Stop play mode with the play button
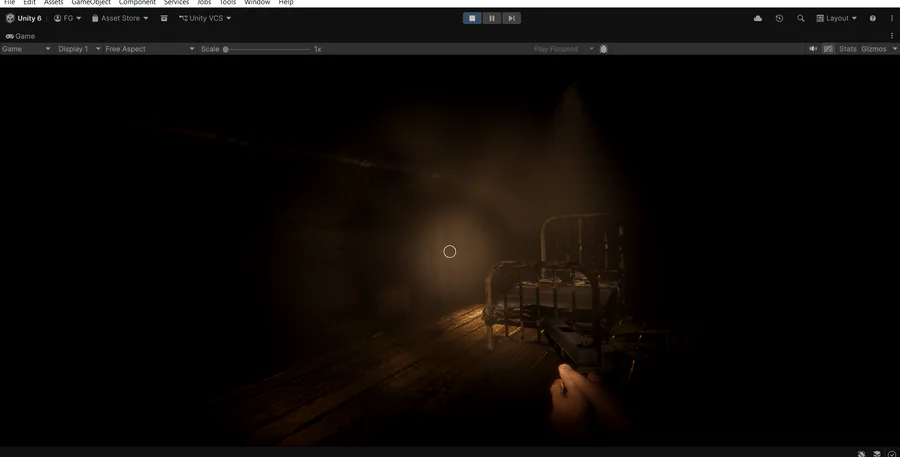This screenshot has width=900, height=457. (472, 18)
